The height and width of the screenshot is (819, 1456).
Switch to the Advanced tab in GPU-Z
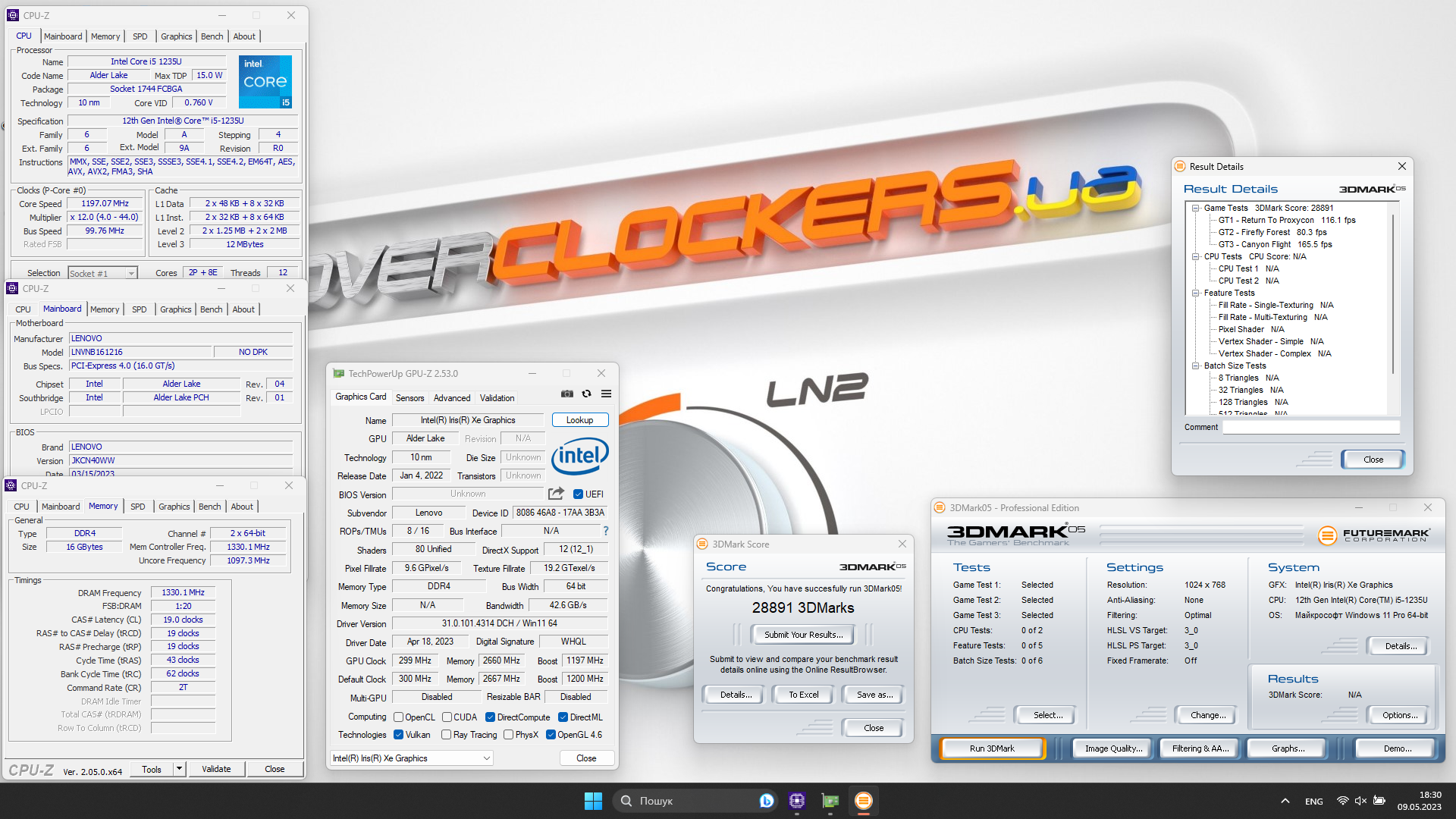click(x=452, y=398)
